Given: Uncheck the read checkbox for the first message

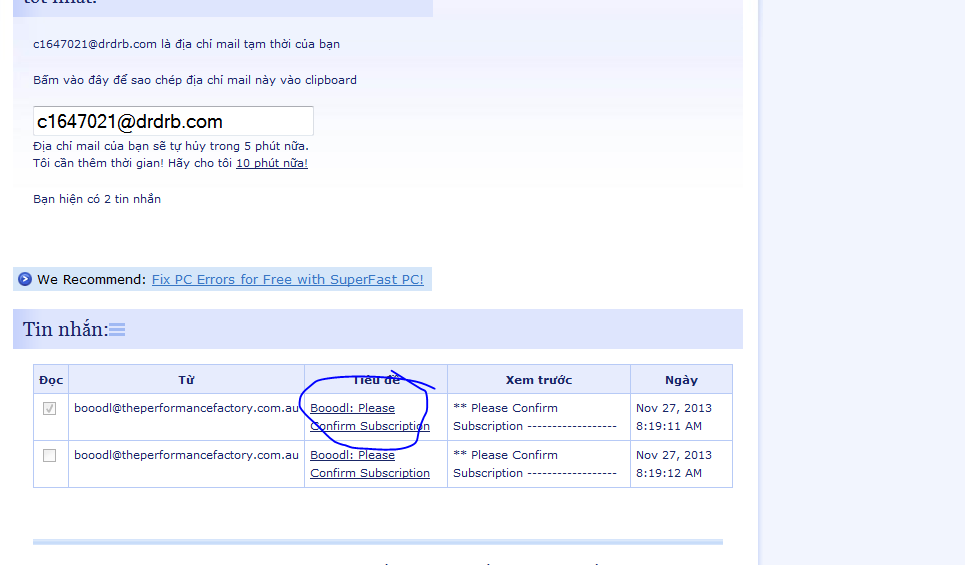Looking at the screenshot, I should coord(50,408).
